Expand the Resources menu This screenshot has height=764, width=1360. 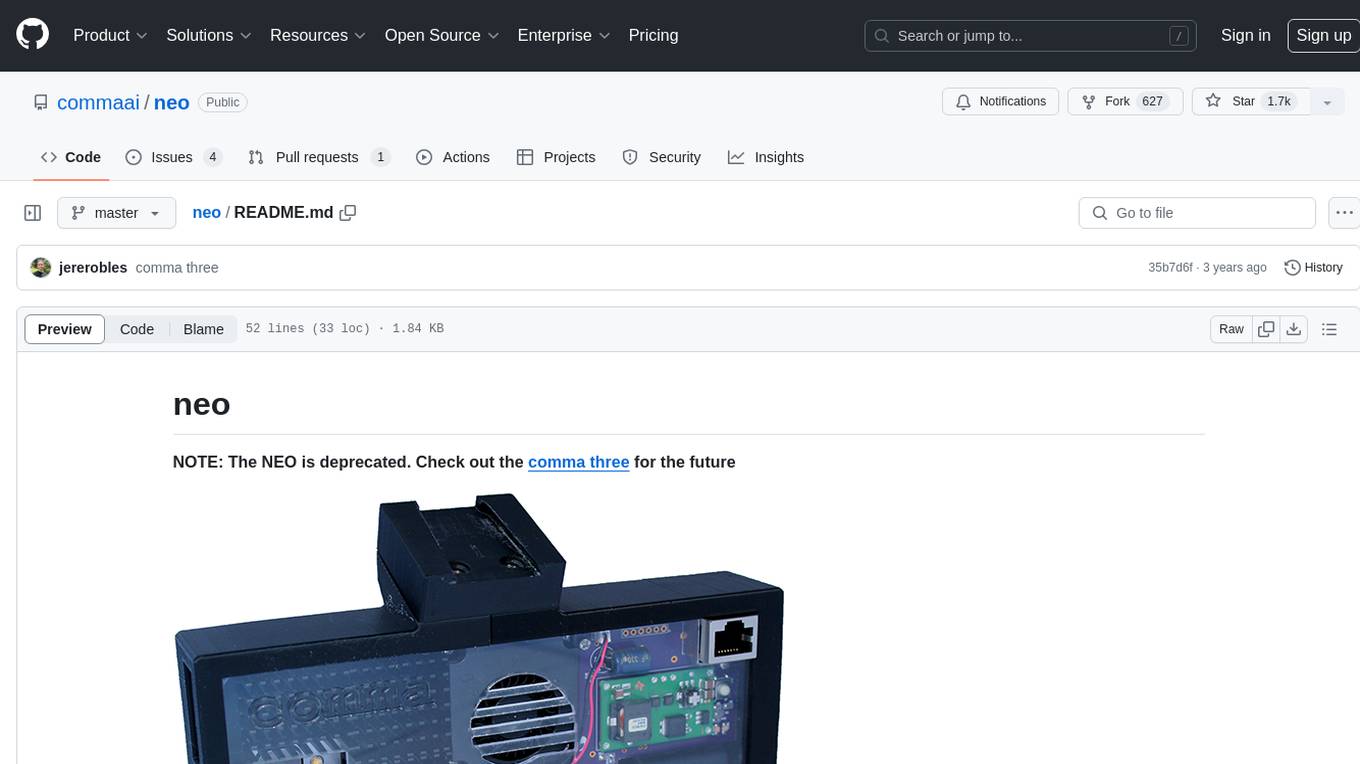(317, 35)
